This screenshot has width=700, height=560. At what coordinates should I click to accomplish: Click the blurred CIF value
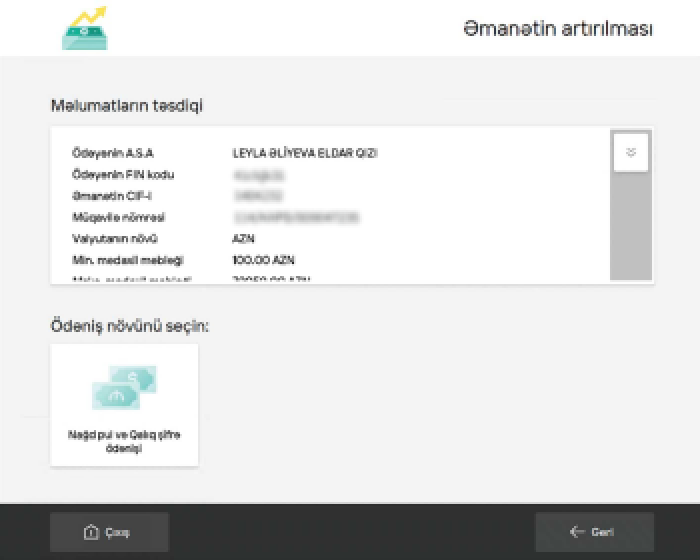258,196
